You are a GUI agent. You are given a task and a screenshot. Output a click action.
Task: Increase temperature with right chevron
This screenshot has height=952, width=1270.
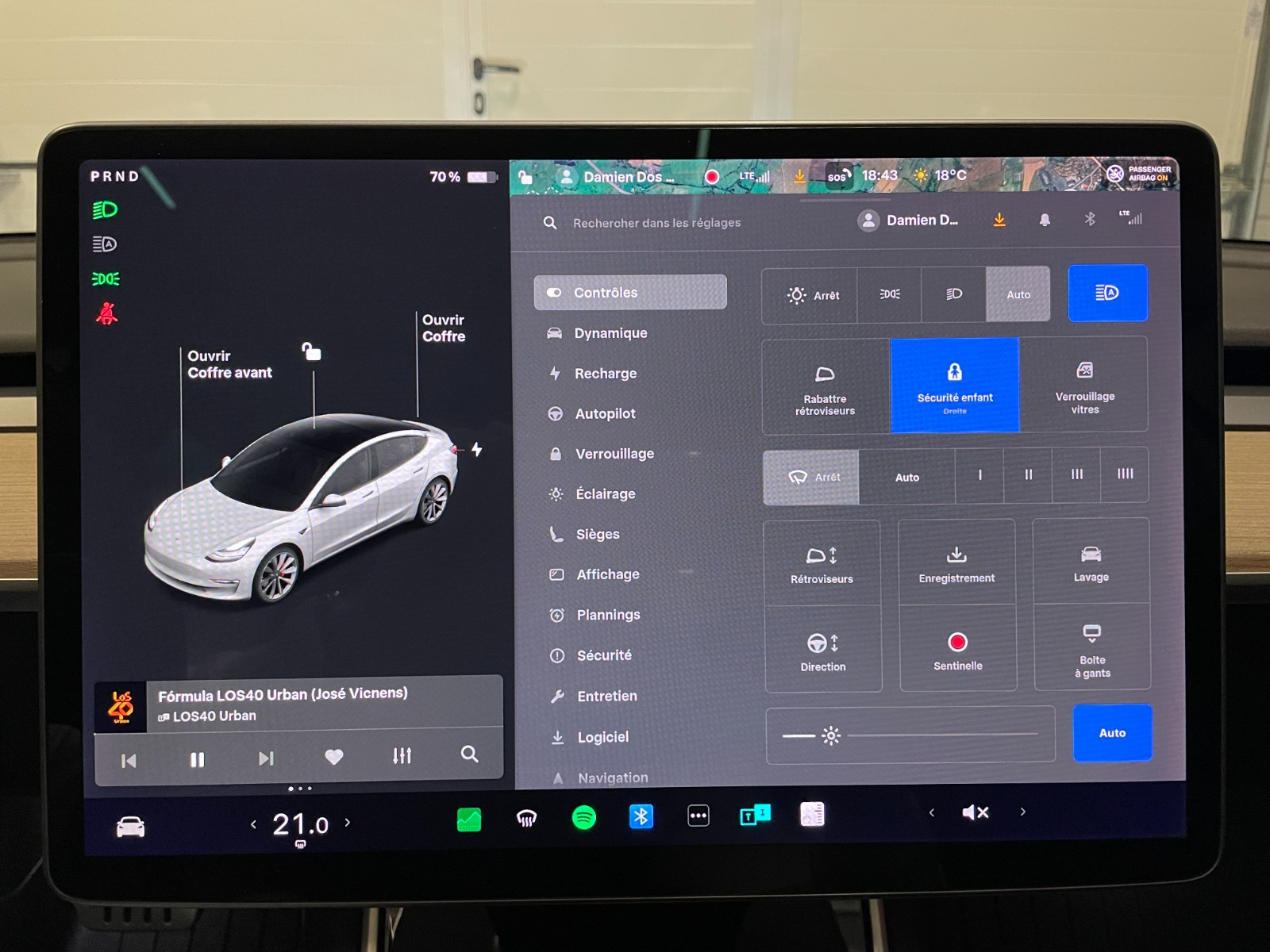pos(348,823)
